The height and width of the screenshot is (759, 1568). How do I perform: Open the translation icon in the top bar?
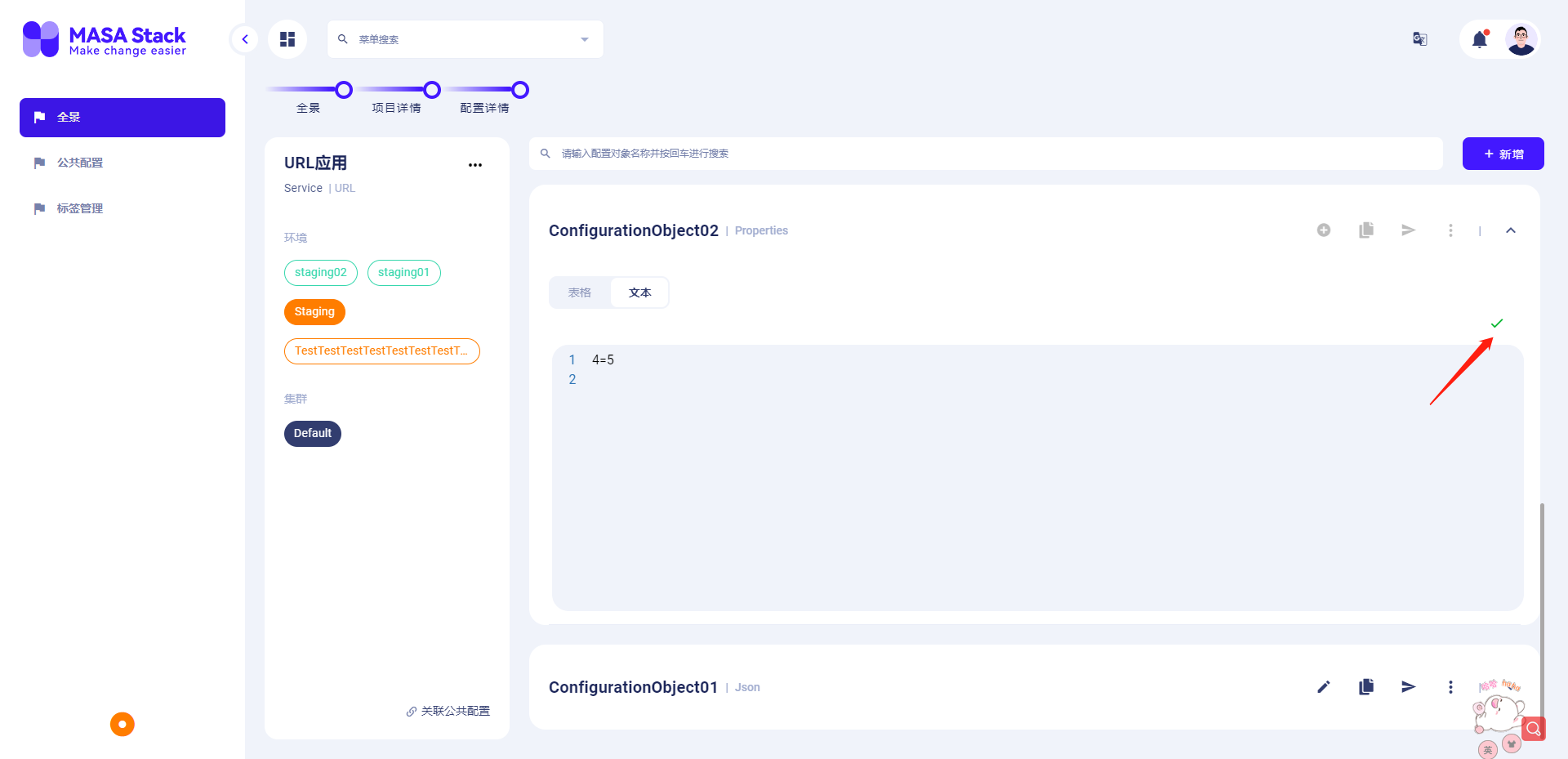pyautogui.click(x=1419, y=38)
